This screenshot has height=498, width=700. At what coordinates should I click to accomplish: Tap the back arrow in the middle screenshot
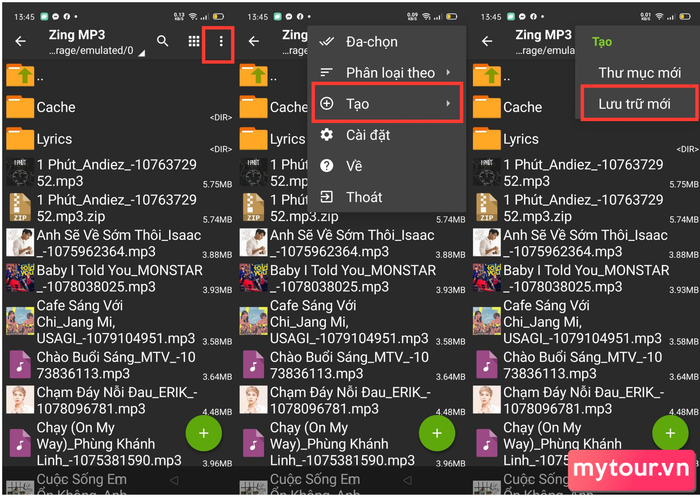[x=254, y=42]
